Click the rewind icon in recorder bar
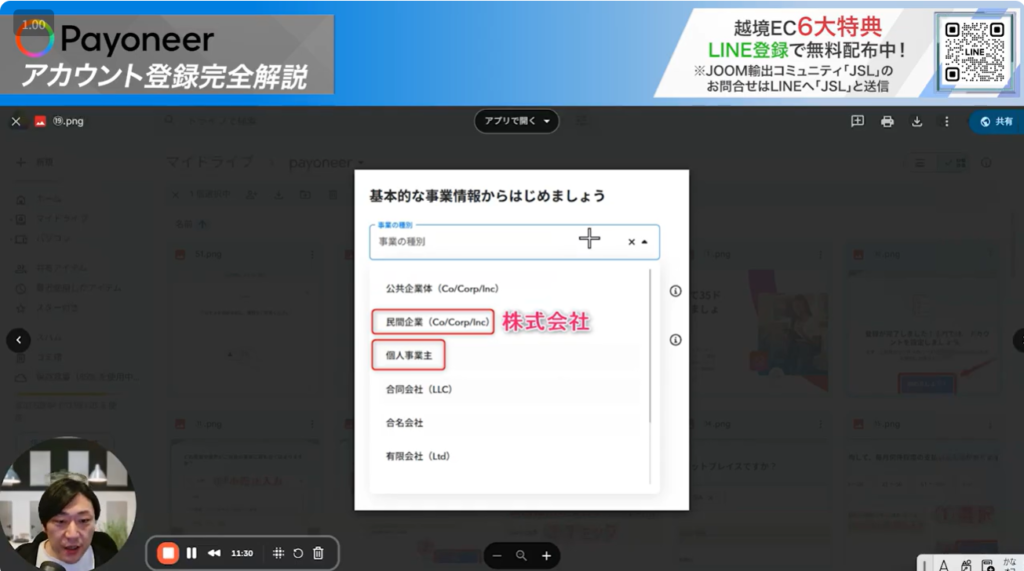The height and width of the screenshot is (571, 1024). coord(214,553)
